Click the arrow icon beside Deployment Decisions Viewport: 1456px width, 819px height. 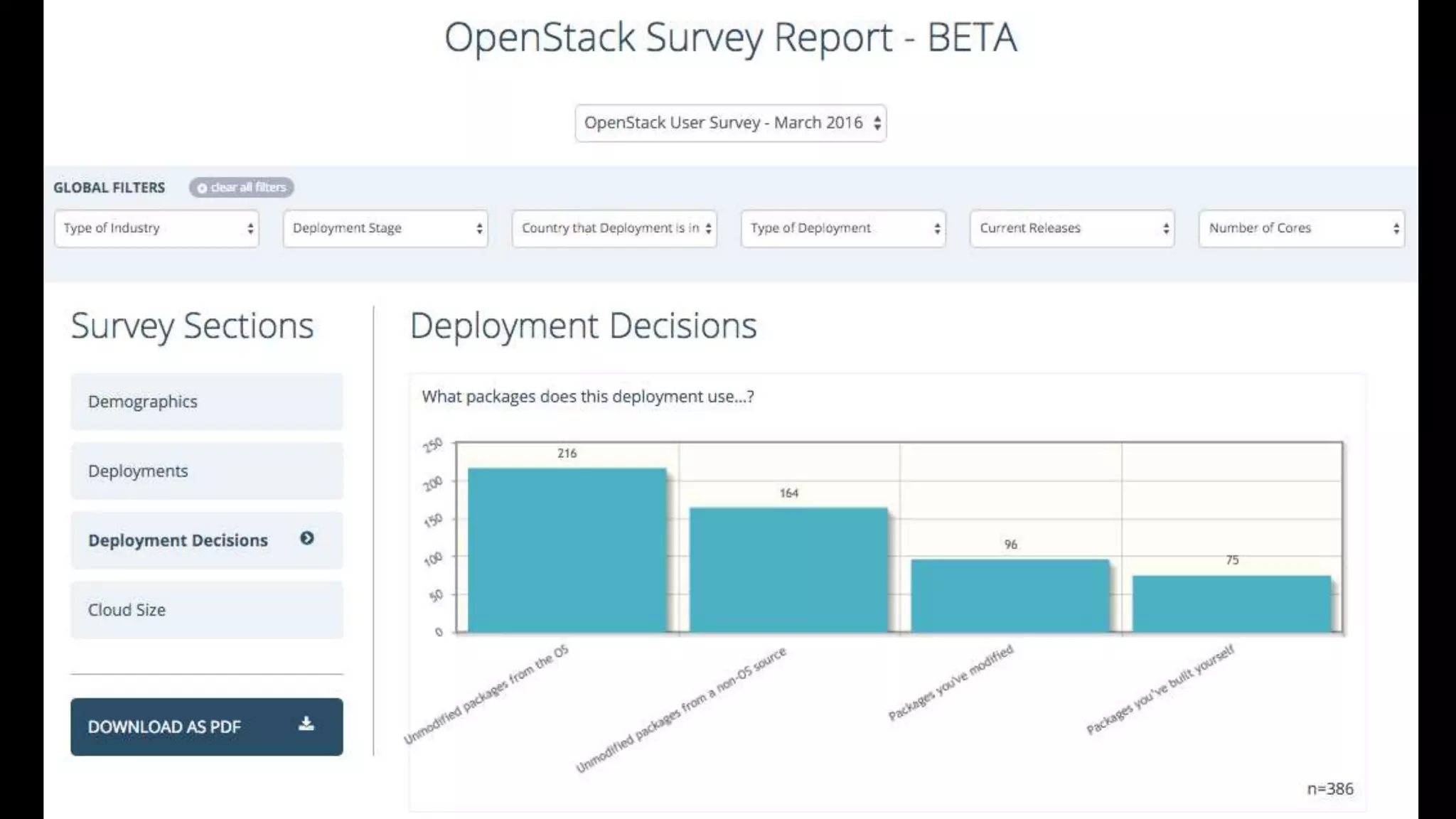pyautogui.click(x=307, y=539)
